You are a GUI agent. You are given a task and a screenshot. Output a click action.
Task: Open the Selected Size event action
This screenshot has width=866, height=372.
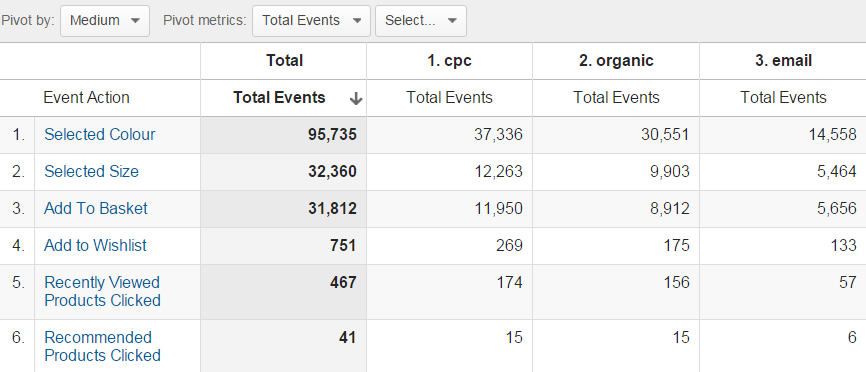[91, 172]
